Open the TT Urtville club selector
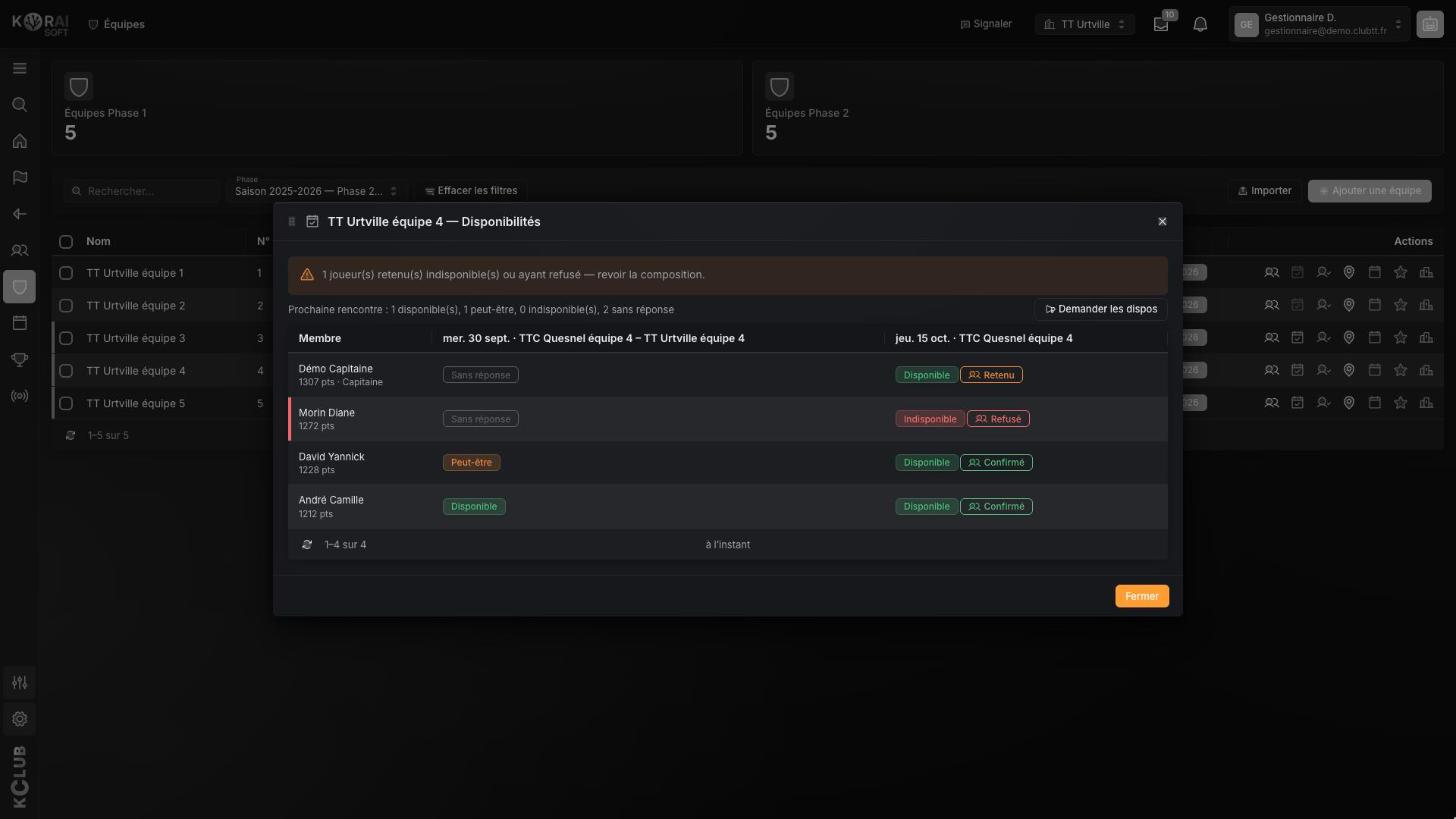Viewport: 1456px width, 819px height. pyautogui.click(x=1085, y=24)
